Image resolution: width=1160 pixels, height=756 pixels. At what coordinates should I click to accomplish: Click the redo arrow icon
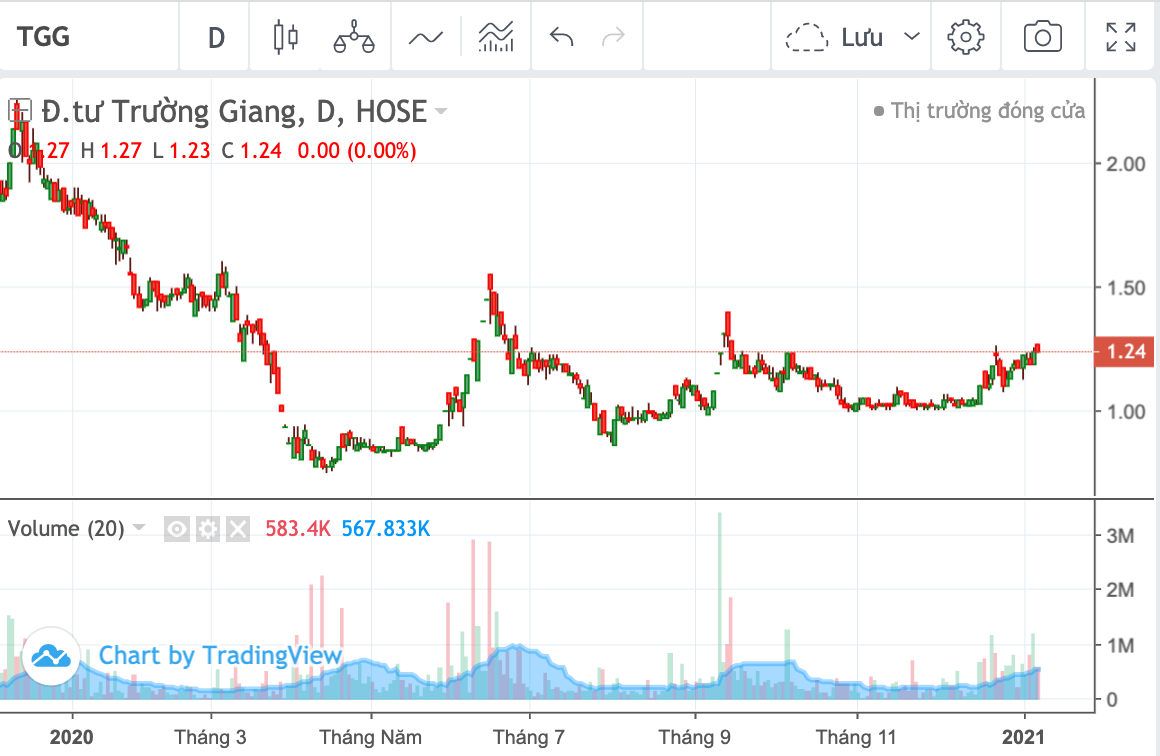click(x=613, y=38)
